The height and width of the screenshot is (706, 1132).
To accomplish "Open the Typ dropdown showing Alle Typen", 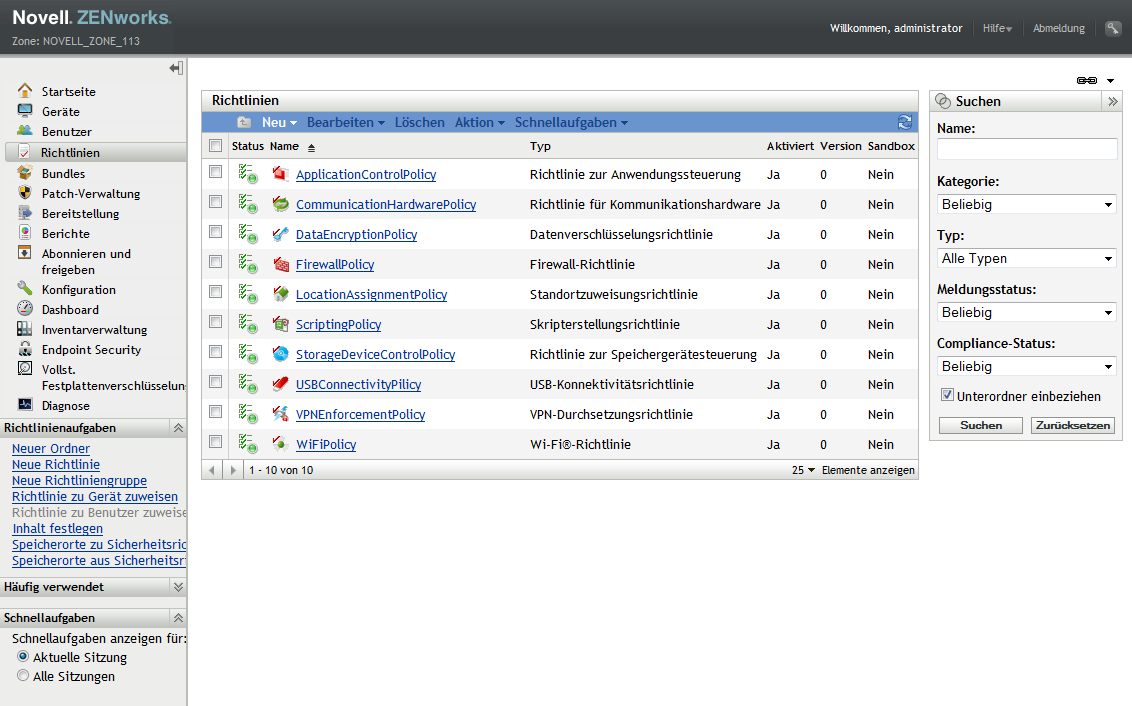I will [1027, 258].
